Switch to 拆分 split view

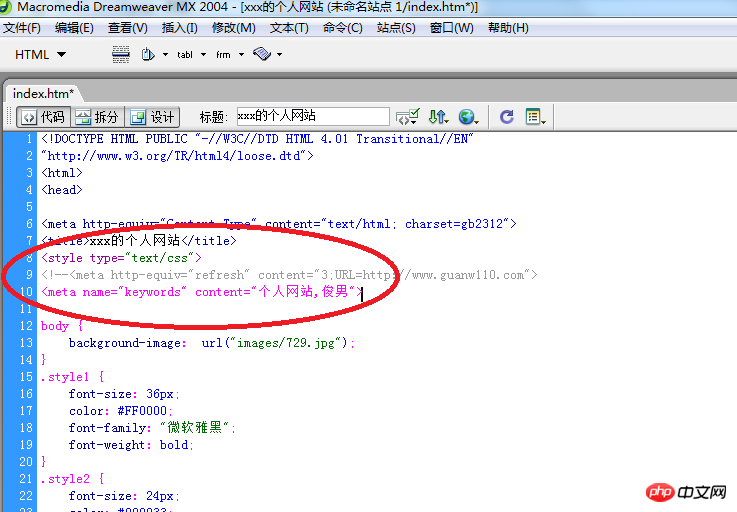tap(97, 117)
